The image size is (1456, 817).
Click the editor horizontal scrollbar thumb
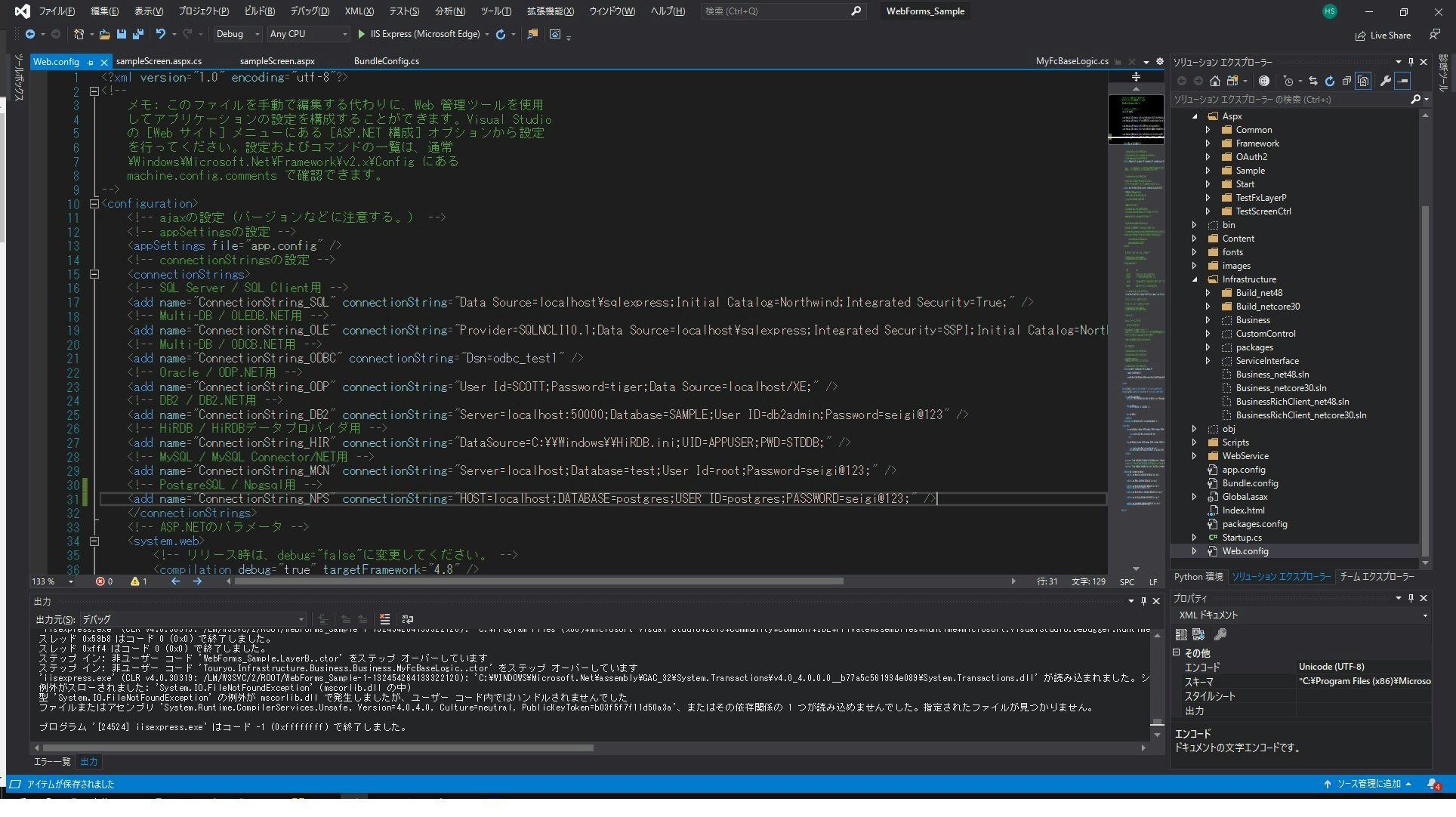click(538, 581)
